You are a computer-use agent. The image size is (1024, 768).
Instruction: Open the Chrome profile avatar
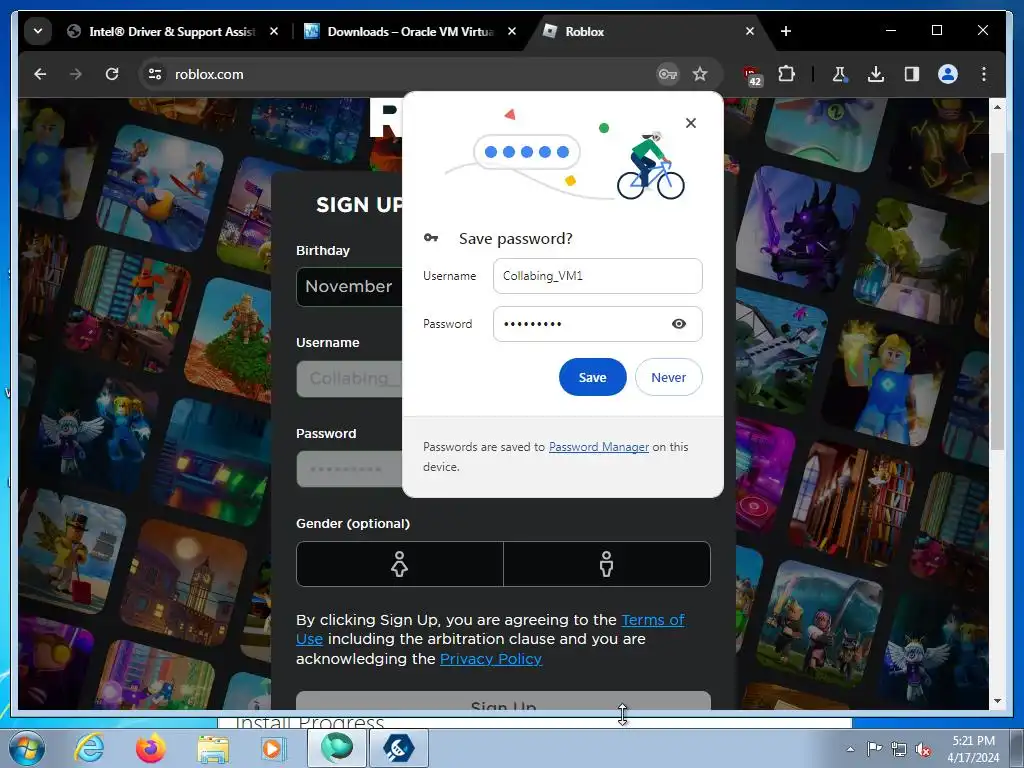pos(948,74)
